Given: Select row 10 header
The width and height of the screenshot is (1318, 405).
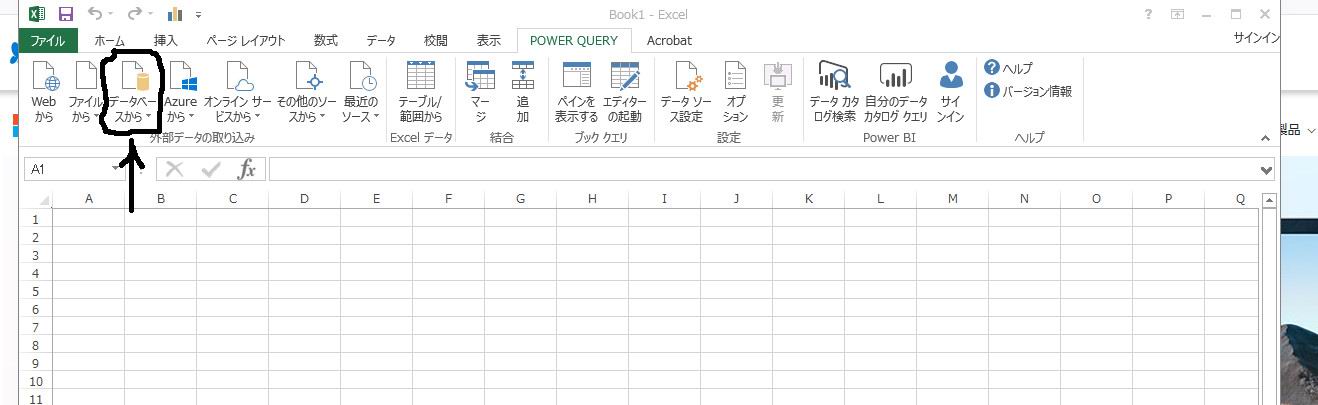Looking at the screenshot, I should pyautogui.click(x=36, y=381).
